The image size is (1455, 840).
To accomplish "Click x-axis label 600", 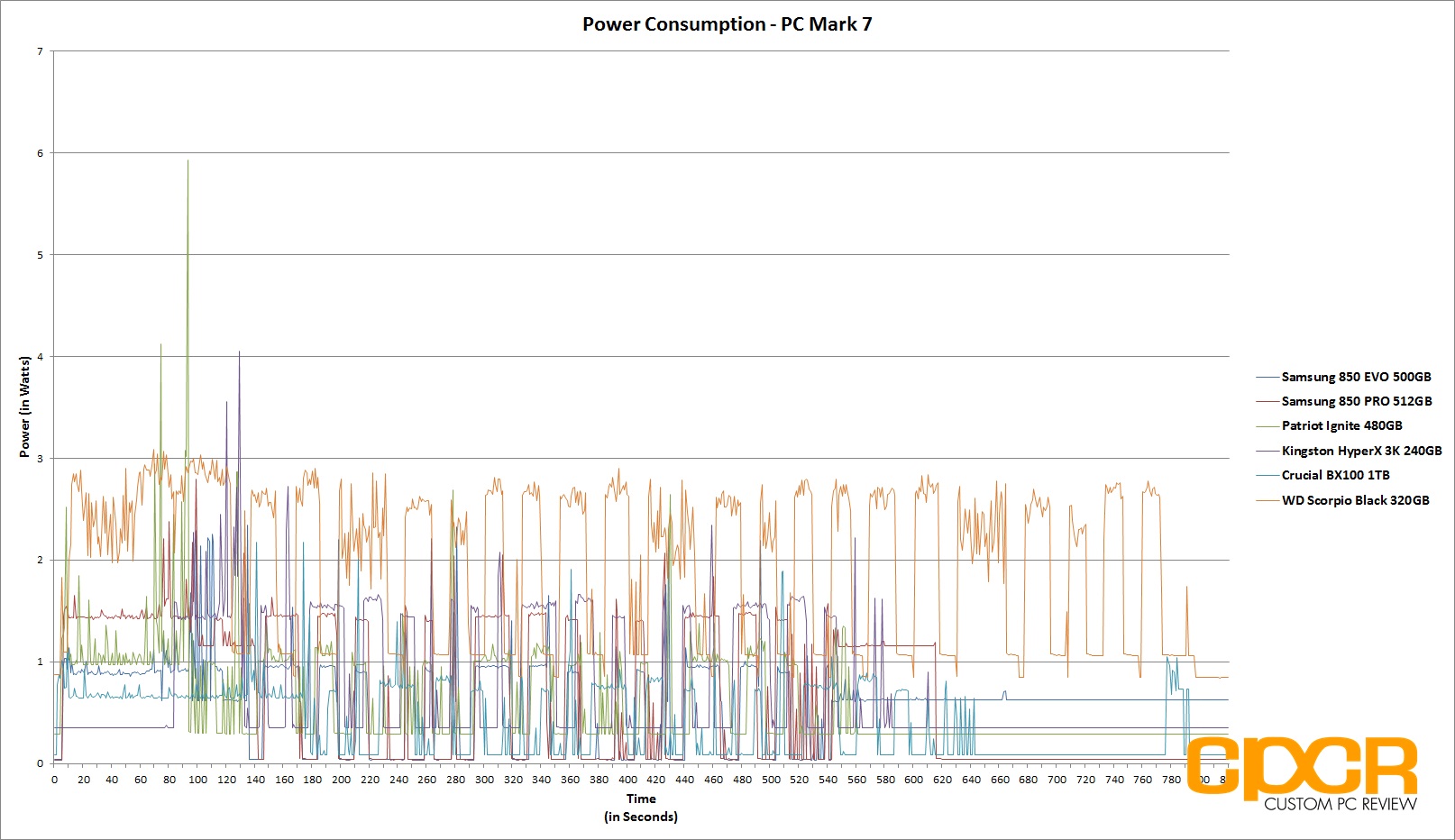I will coord(914,780).
